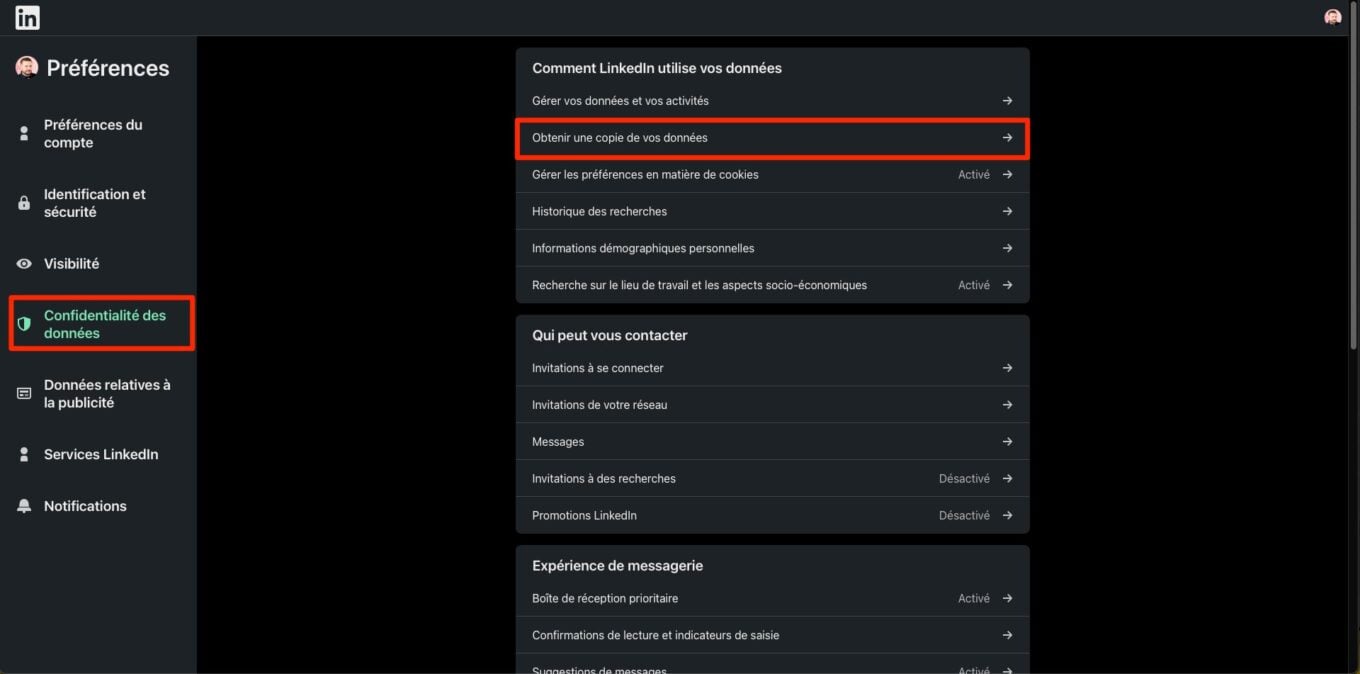Click arrow on Obtenir une copie row
Screen dimensions: 1360x674
tap(1007, 138)
